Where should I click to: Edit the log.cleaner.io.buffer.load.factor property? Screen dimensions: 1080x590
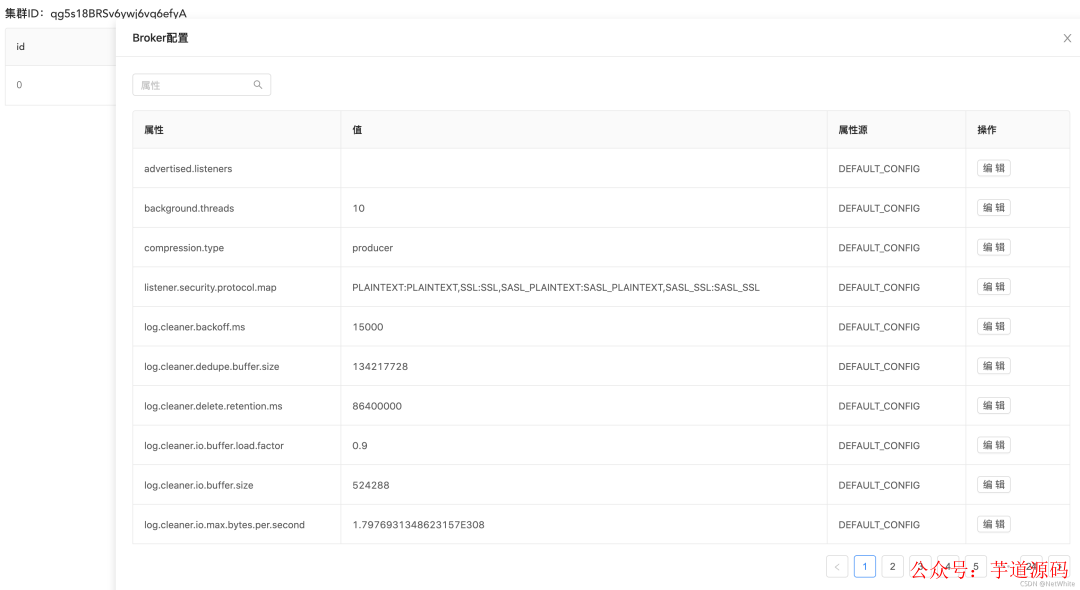(993, 445)
